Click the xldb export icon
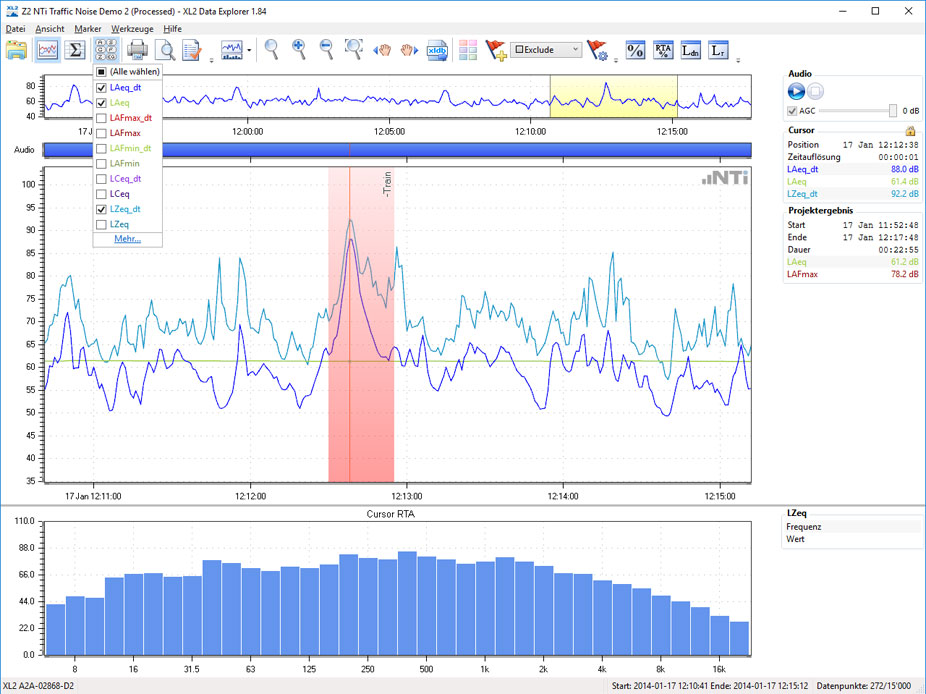This screenshot has width=926, height=694. point(437,50)
